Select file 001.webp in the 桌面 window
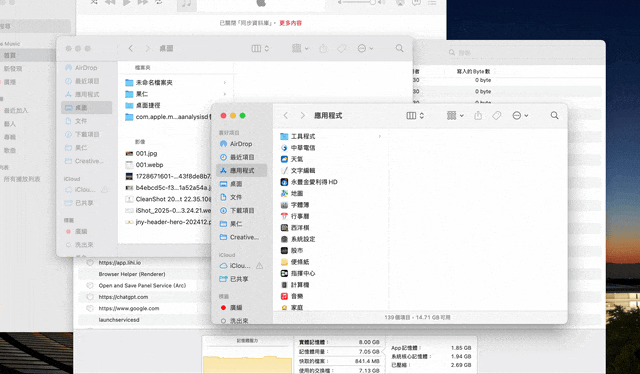 click(144, 165)
